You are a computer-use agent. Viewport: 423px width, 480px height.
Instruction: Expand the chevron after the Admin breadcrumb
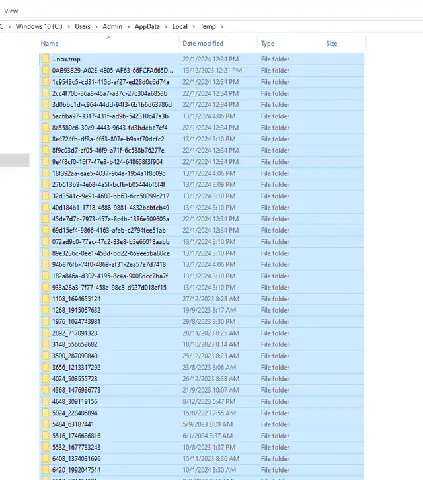pyautogui.click(x=128, y=27)
